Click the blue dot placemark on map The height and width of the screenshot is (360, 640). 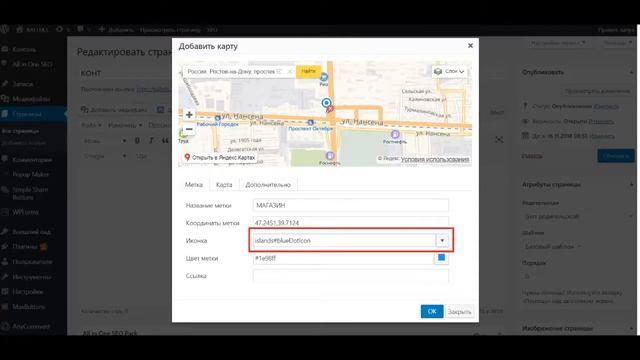(x=326, y=103)
